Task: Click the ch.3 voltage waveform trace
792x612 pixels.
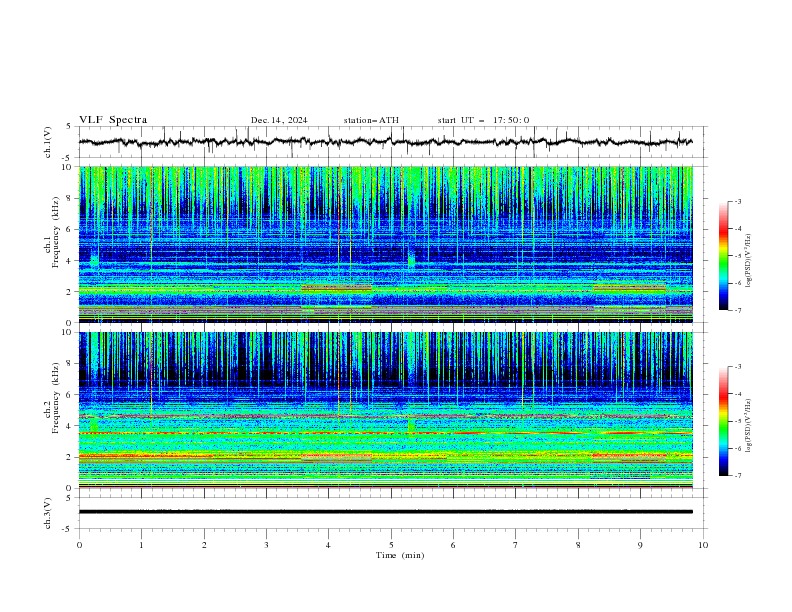Action: coord(385,512)
